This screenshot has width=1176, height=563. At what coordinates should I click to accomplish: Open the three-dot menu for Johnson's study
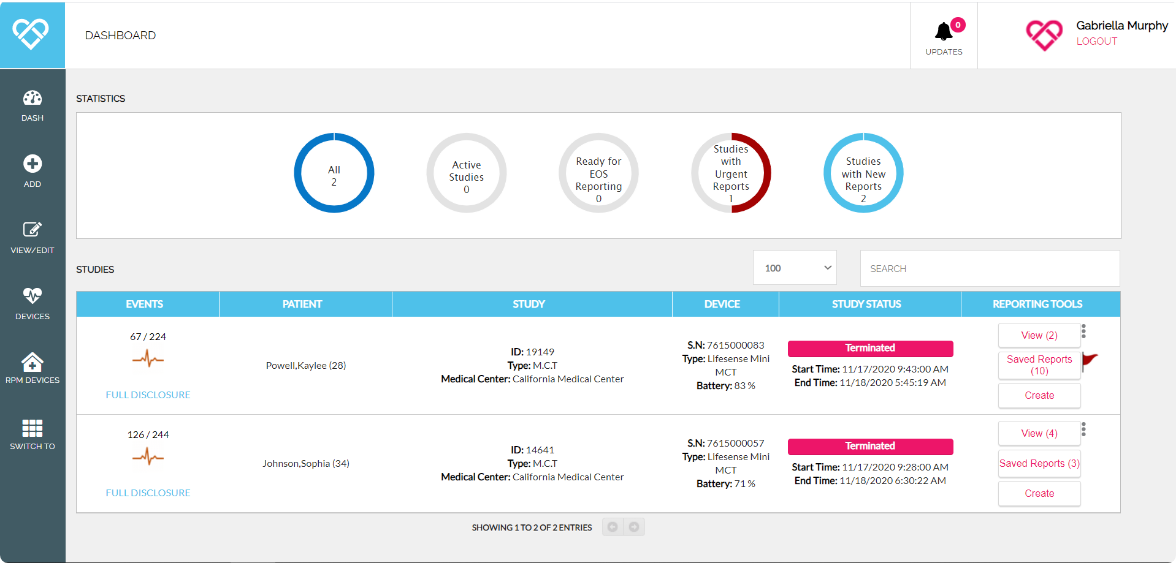(1084, 429)
